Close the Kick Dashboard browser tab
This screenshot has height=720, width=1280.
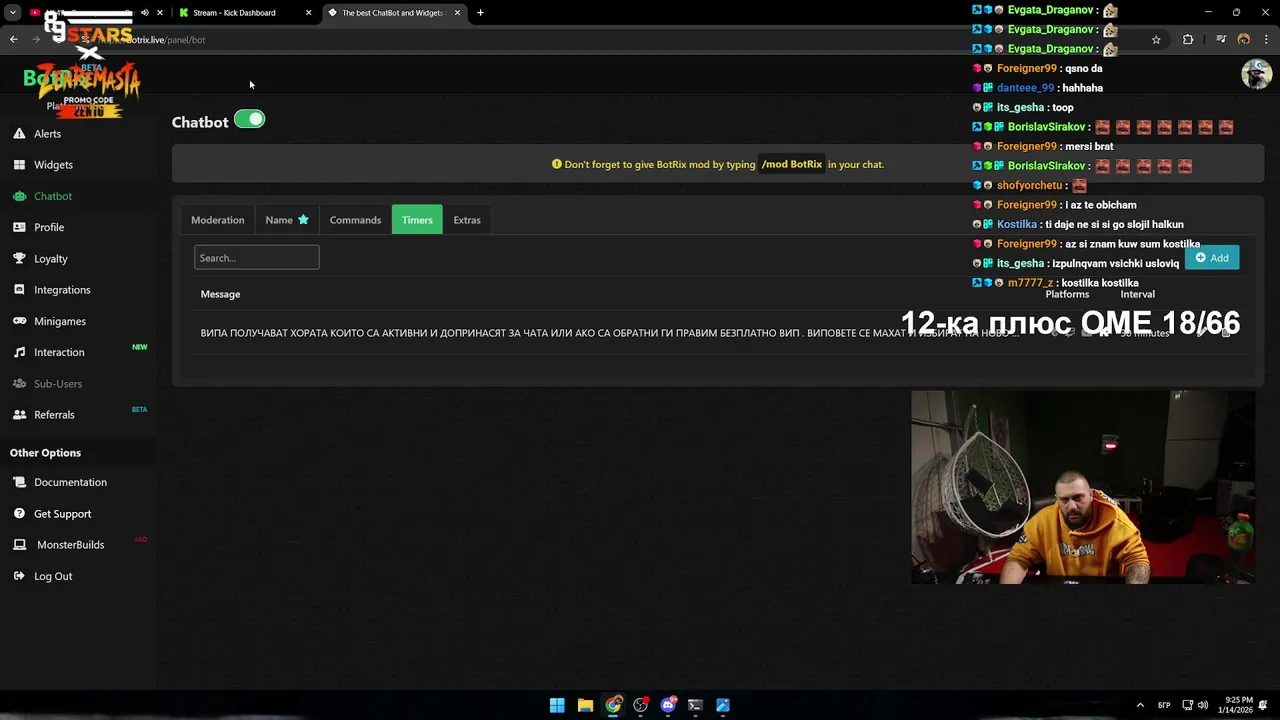308,13
